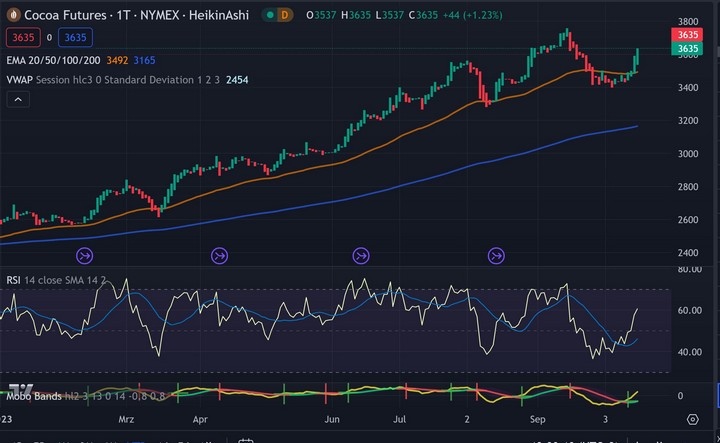Collapse the indicator legend with chevron arrow
This screenshot has height=443, width=720.
(18, 99)
